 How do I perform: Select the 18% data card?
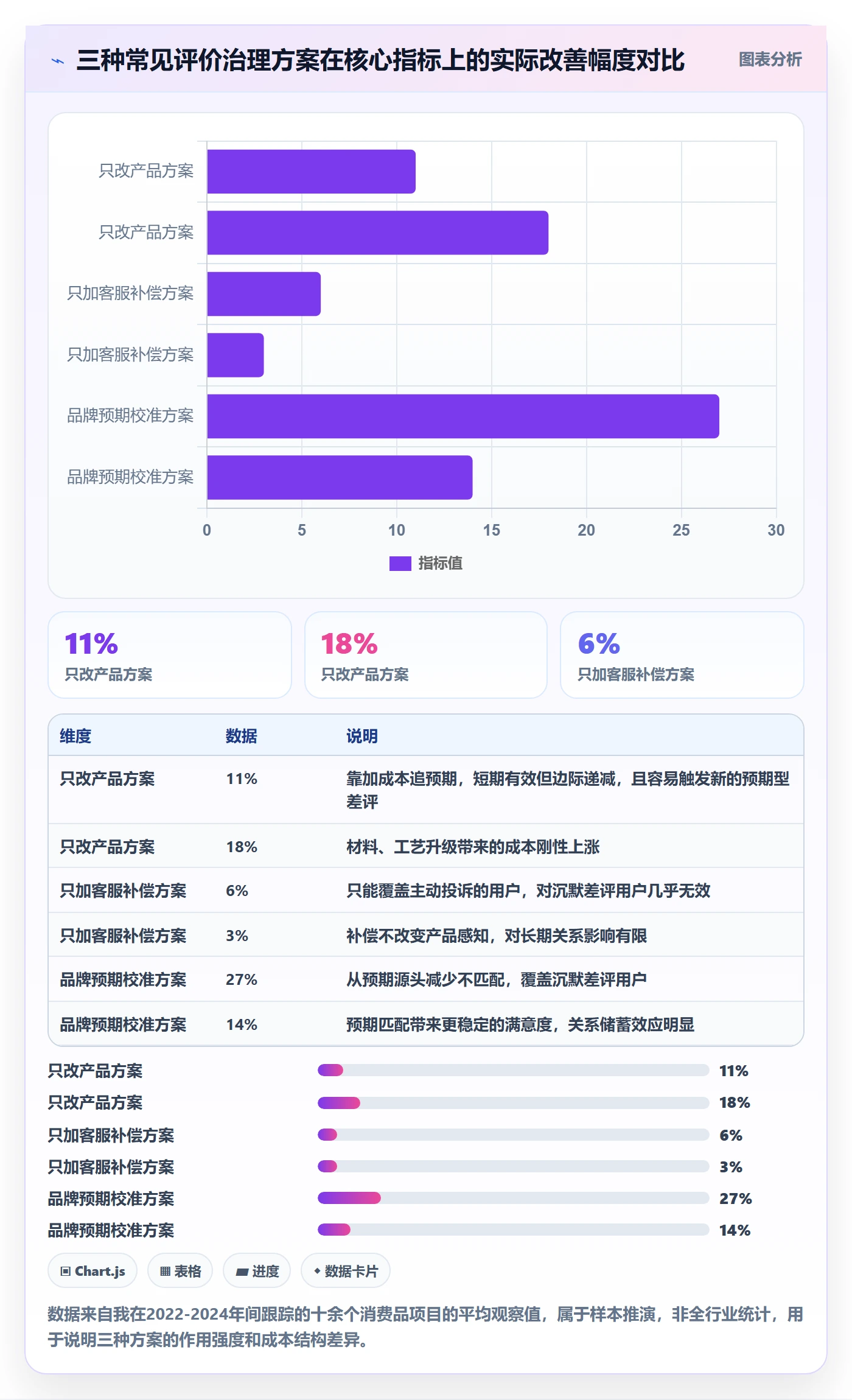tap(426, 655)
